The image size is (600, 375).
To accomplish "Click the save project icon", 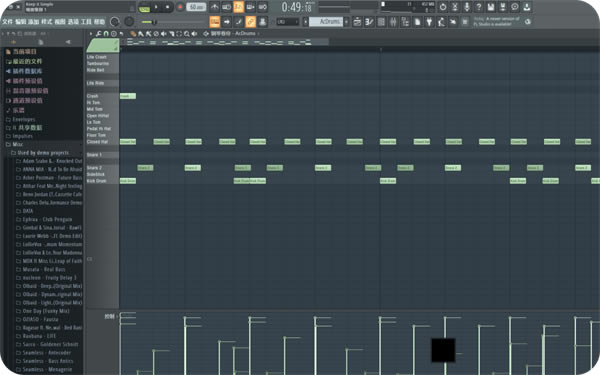I will (491, 7).
